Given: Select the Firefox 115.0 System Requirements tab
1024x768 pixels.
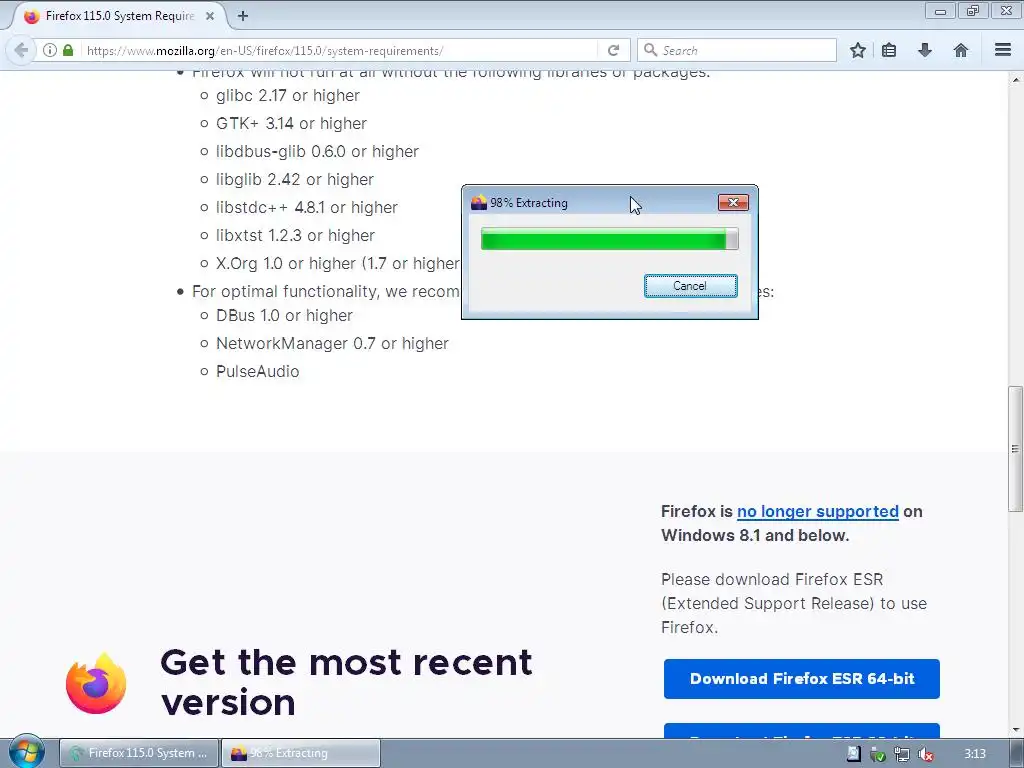Looking at the screenshot, I should coord(120,16).
